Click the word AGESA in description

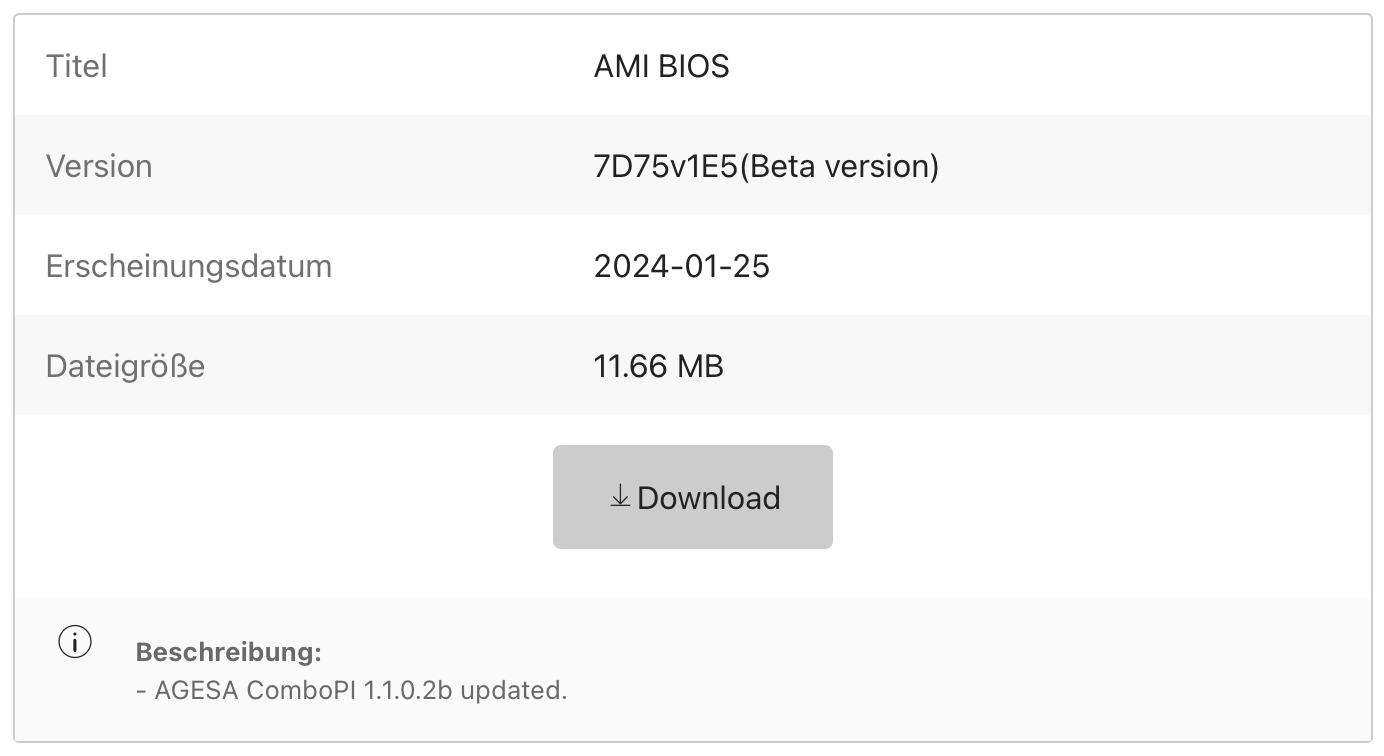pyautogui.click(x=196, y=690)
